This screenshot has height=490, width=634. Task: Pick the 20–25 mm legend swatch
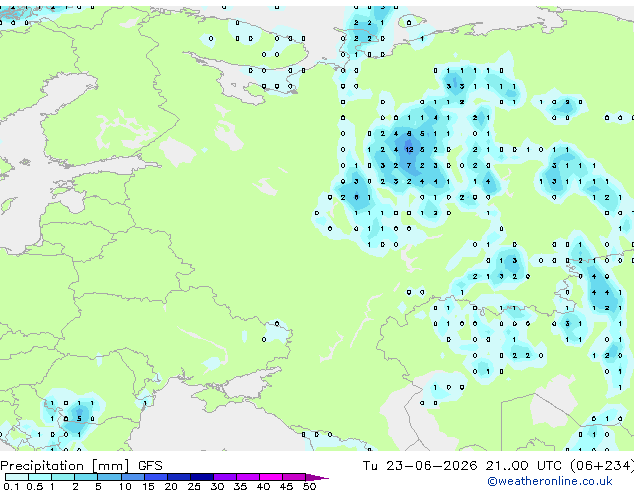179,477
